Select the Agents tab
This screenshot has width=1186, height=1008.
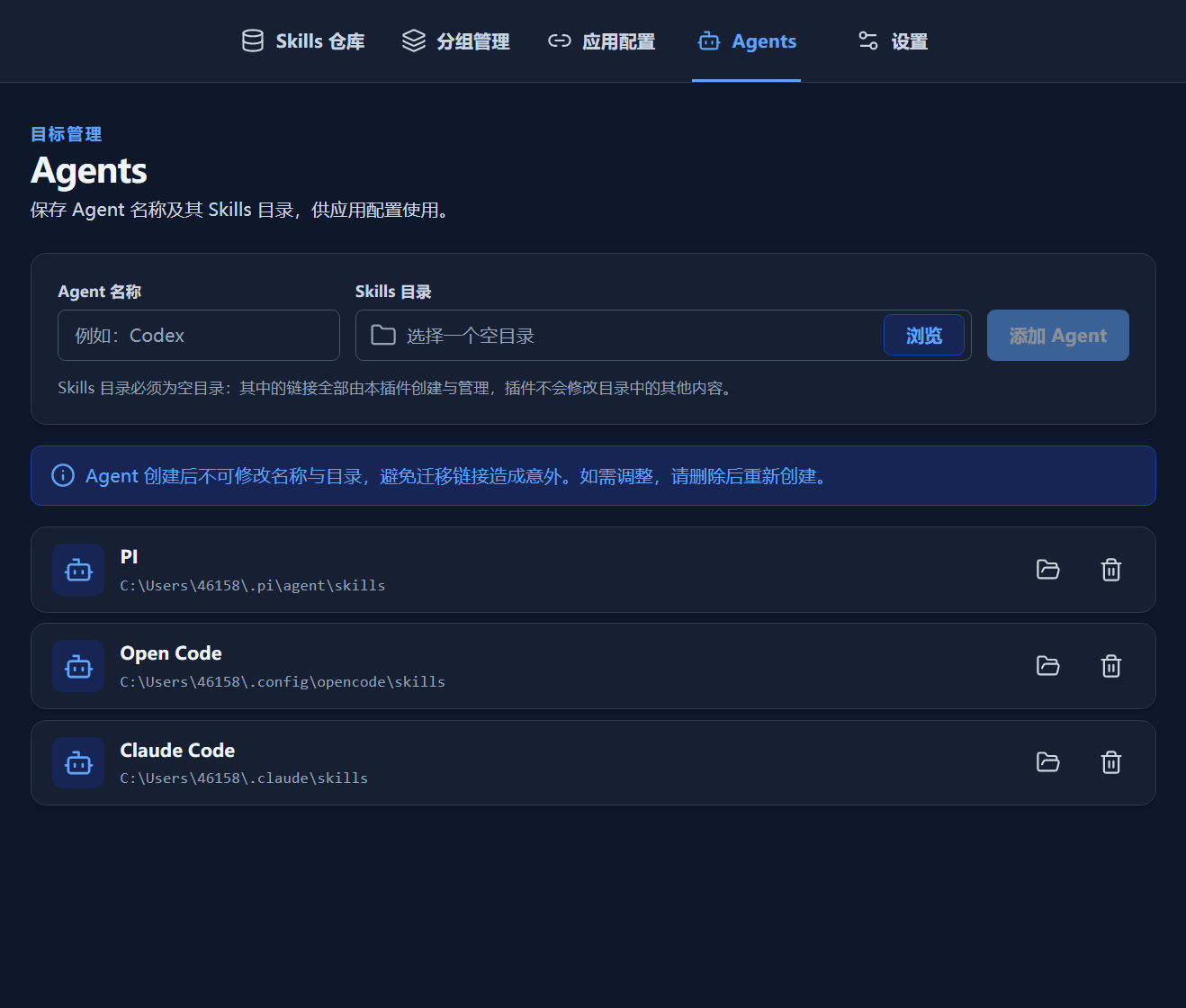click(x=747, y=41)
